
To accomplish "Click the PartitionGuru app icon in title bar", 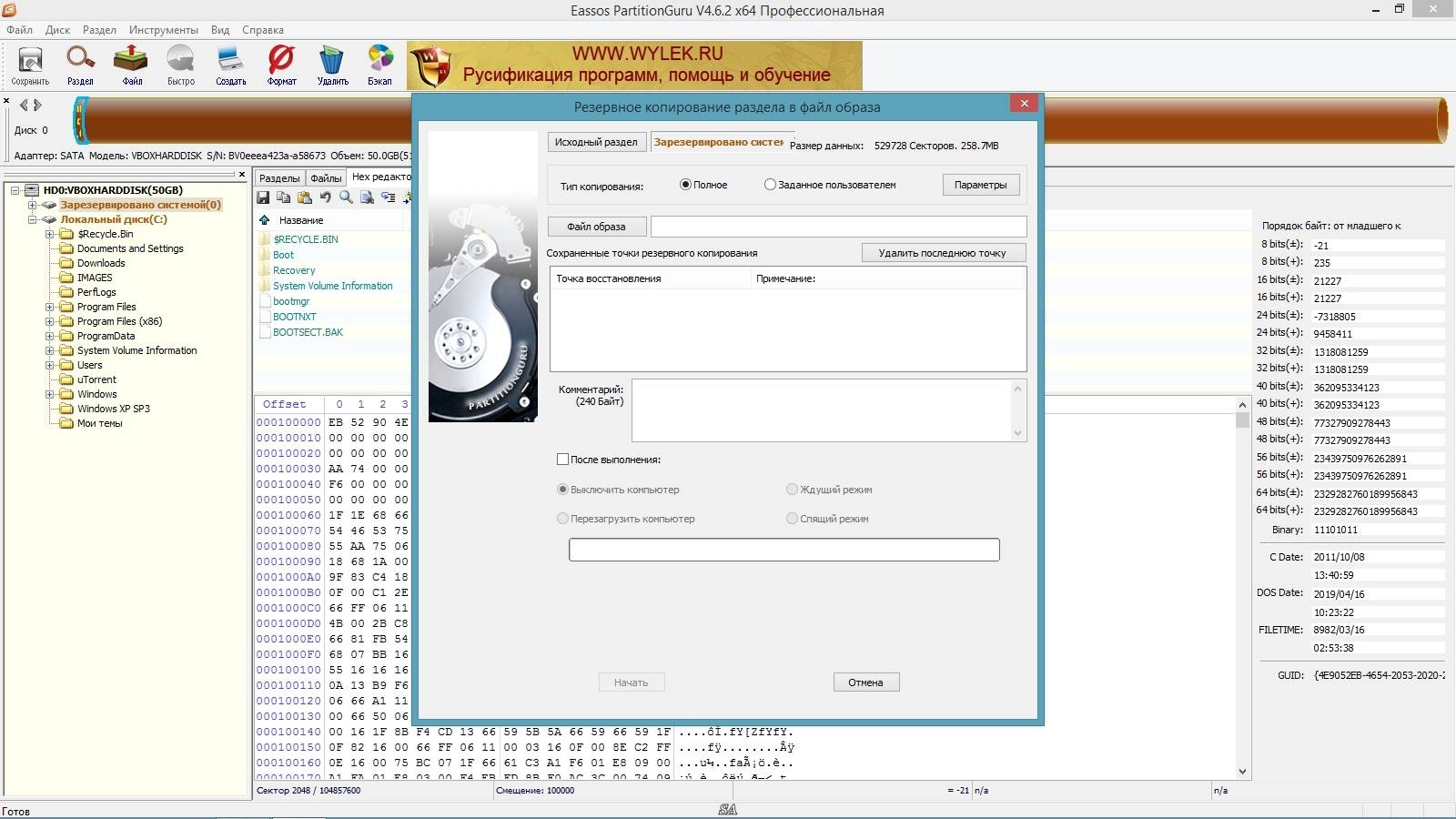I will pyautogui.click(x=8, y=10).
